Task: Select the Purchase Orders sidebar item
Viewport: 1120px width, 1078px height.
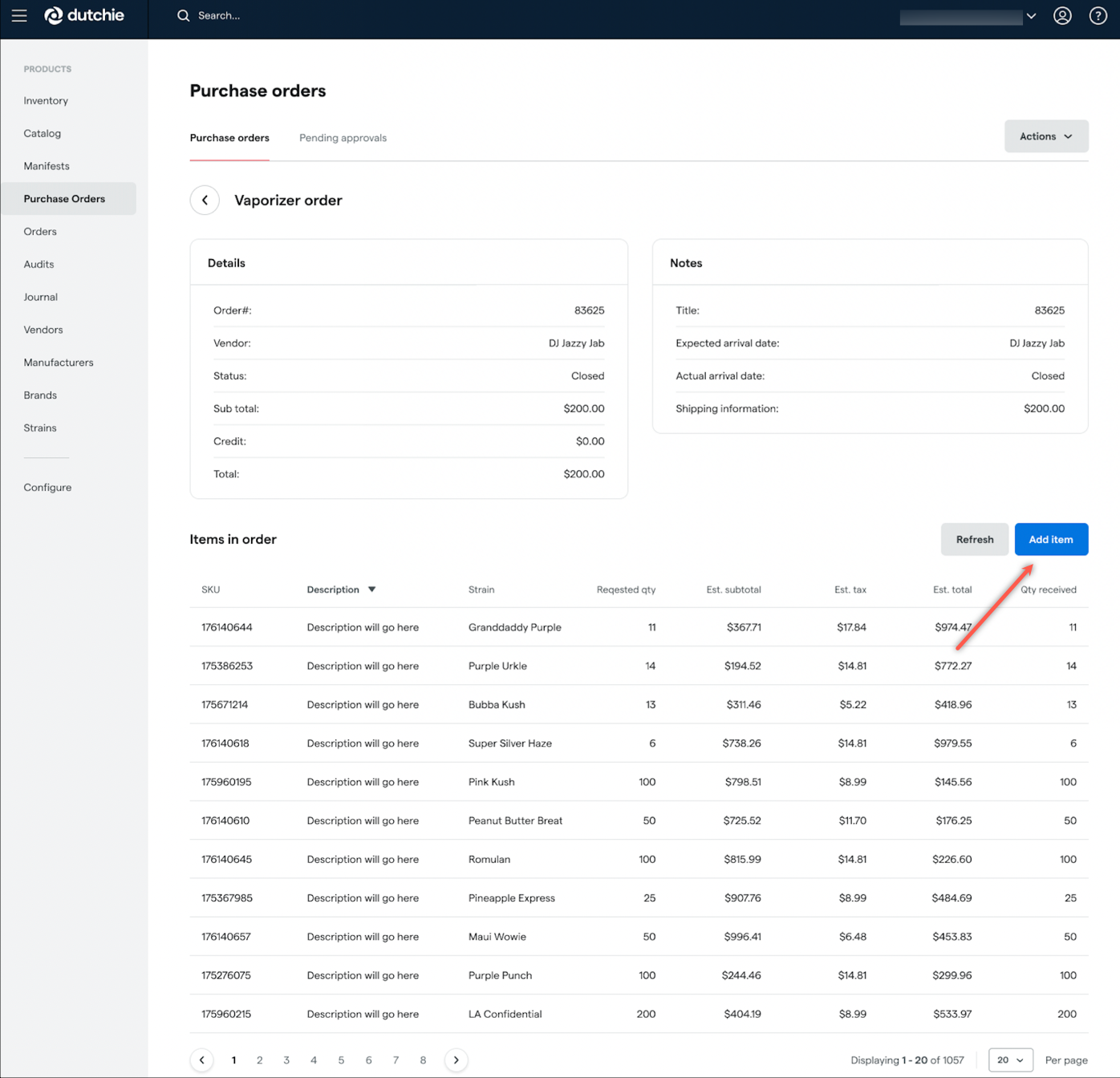Action: click(x=64, y=198)
